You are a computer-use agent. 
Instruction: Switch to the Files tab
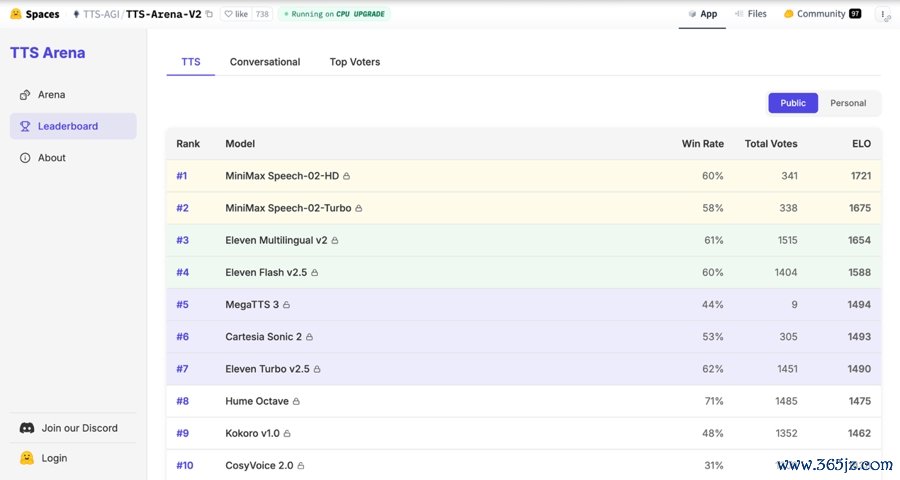[750, 14]
